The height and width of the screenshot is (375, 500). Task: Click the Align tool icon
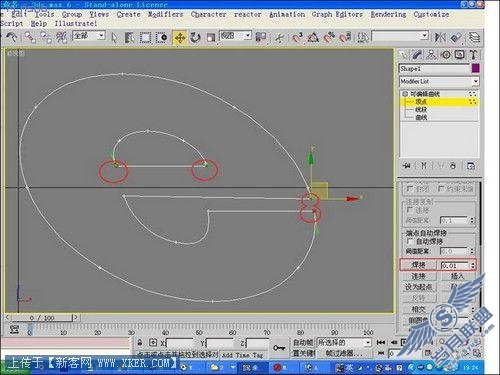point(456,37)
